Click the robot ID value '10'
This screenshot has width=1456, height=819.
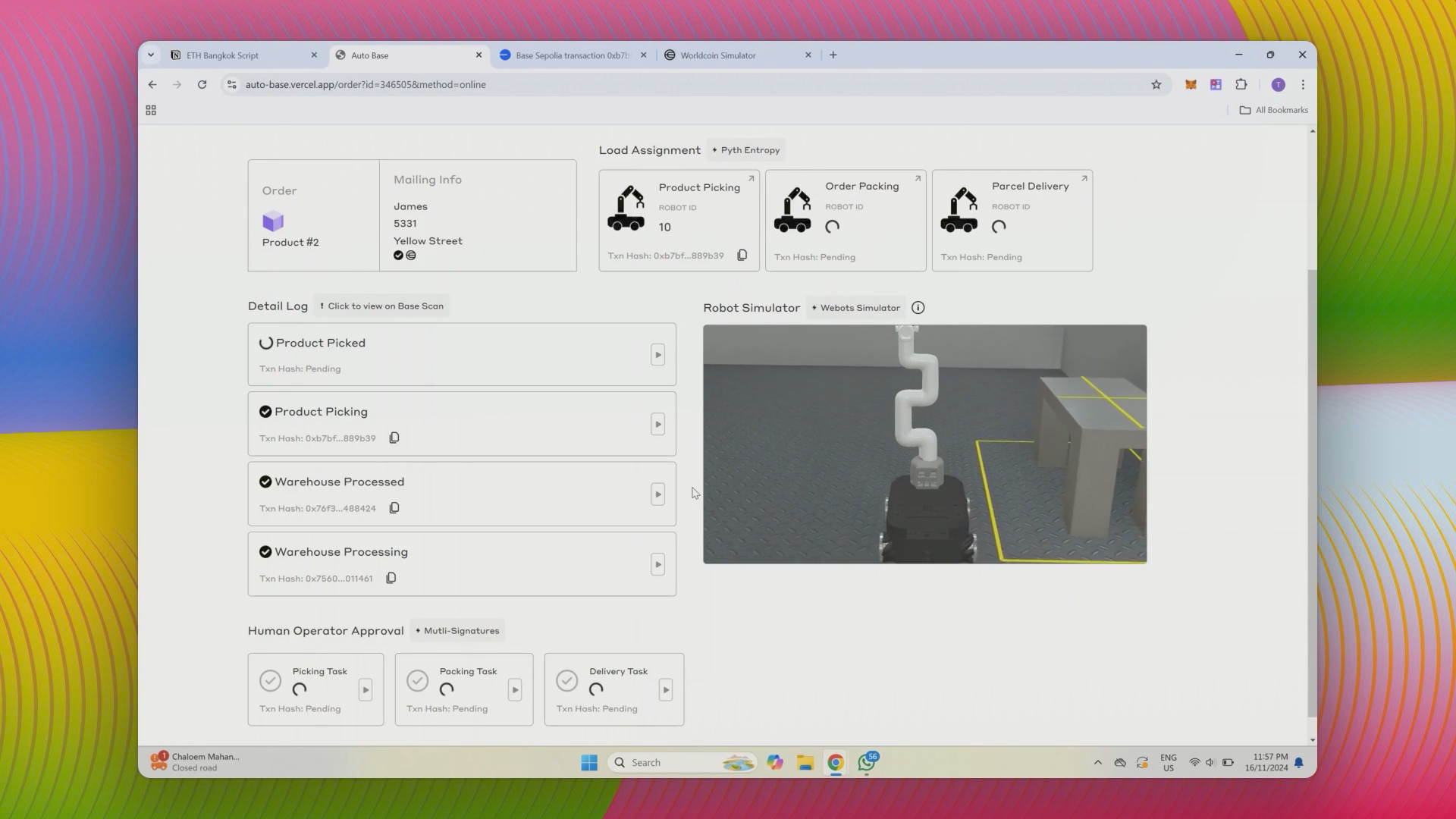(664, 227)
